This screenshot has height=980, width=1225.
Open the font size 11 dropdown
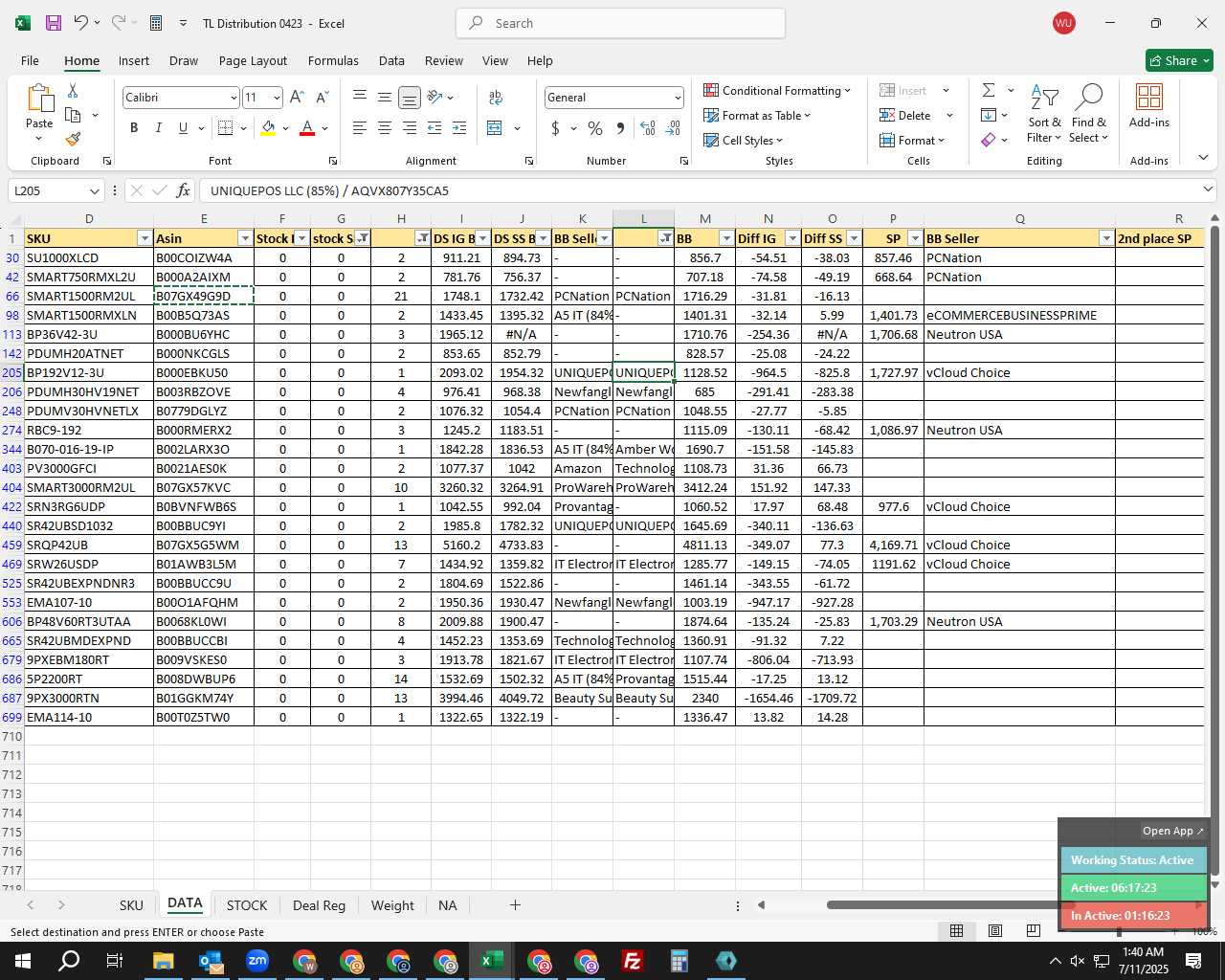pos(277,98)
